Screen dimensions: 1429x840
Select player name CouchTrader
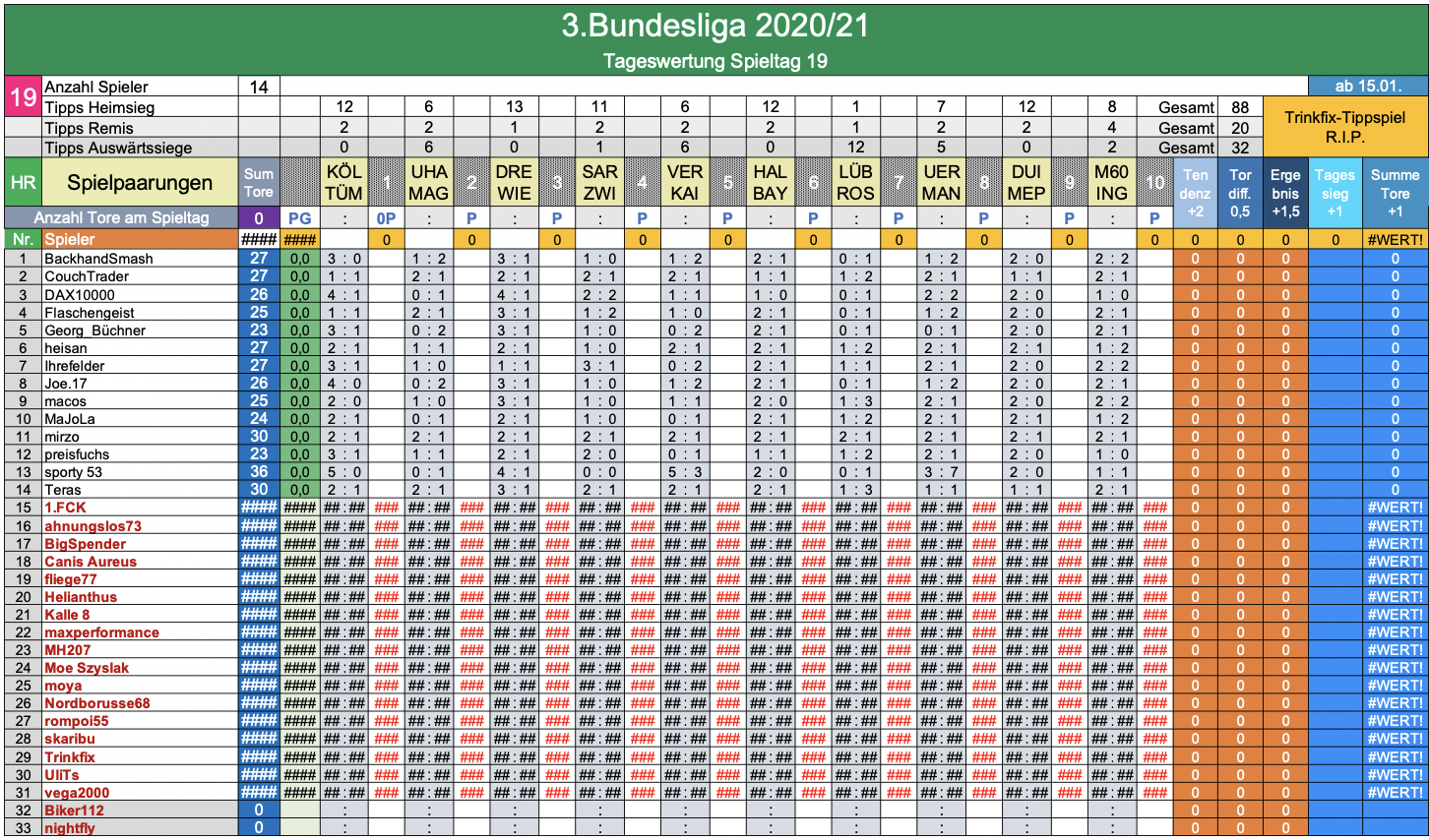point(87,276)
